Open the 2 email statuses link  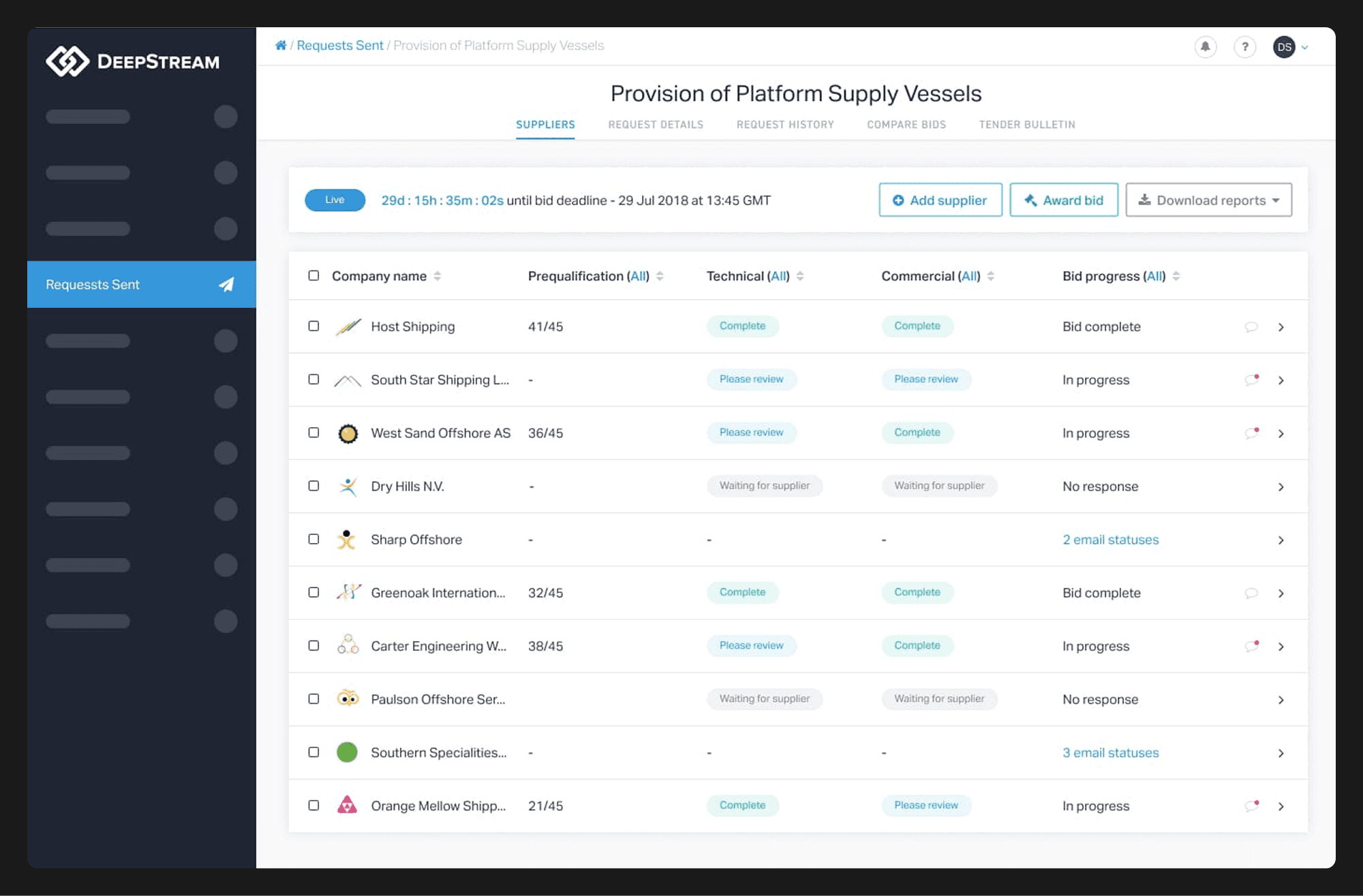point(1111,540)
